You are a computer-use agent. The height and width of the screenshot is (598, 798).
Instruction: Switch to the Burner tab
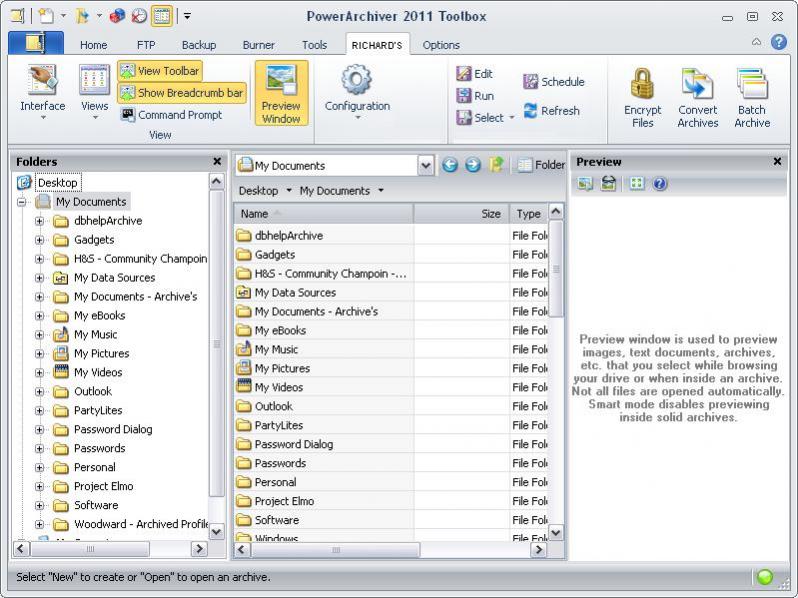coord(259,45)
